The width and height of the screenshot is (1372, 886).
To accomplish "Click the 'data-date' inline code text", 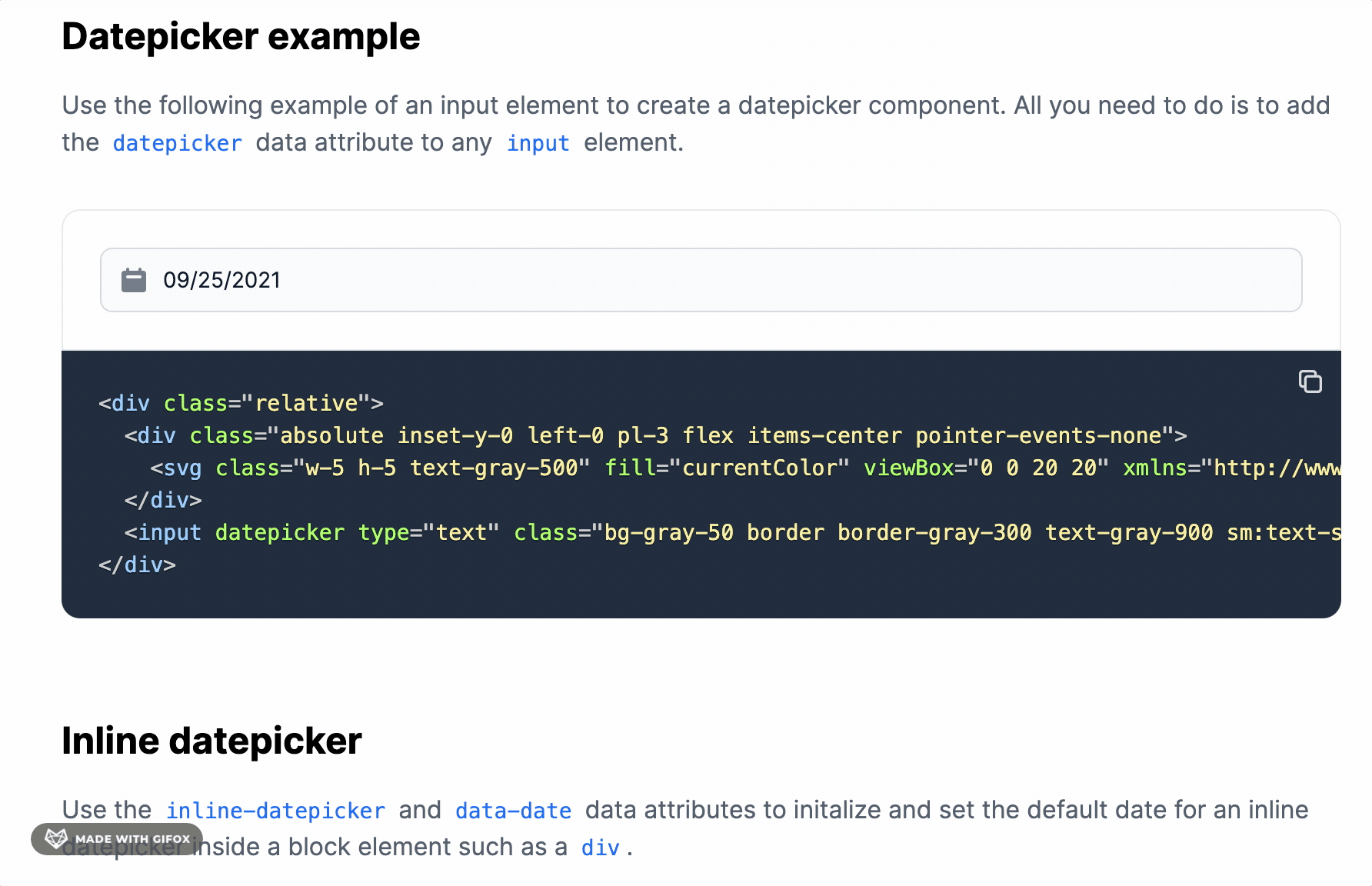I will [x=513, y=811].
